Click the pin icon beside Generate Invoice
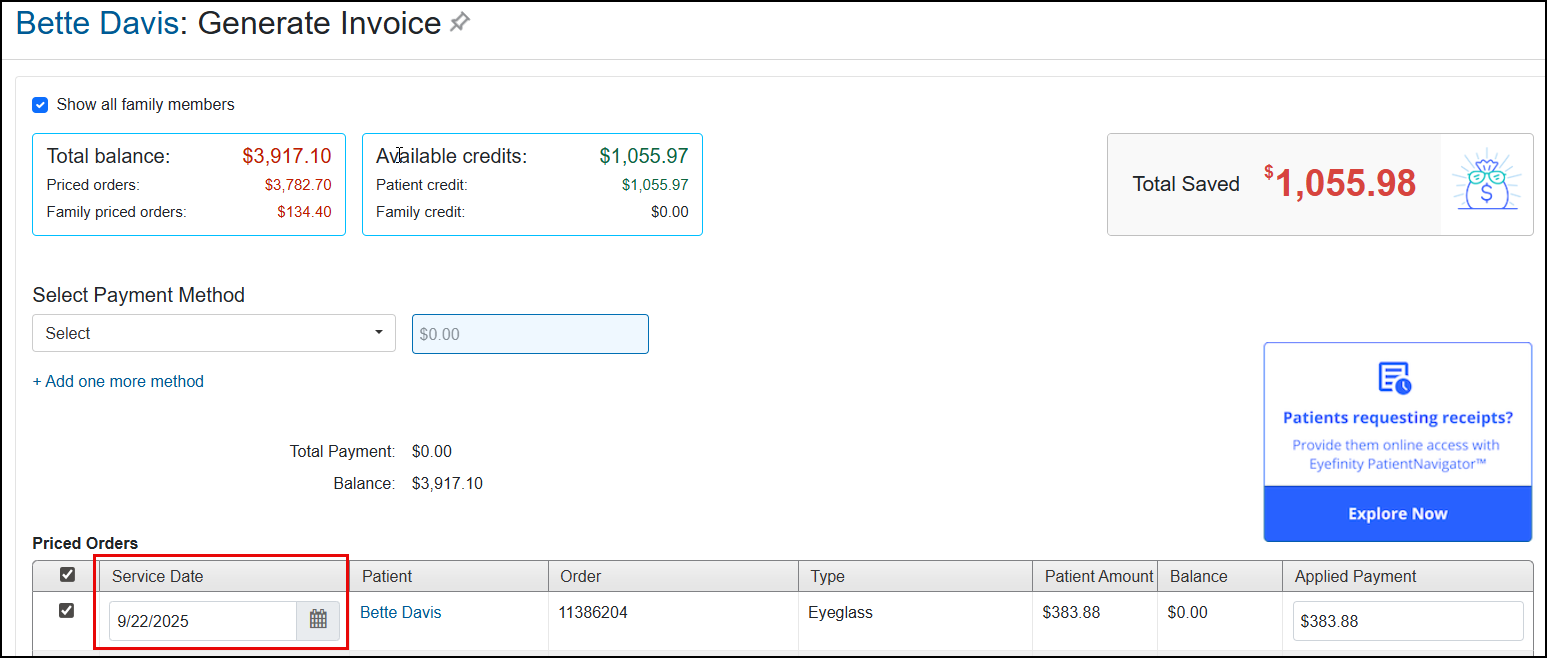Image resolution: width=1547 pixels, height=658 pixels. 459,22
